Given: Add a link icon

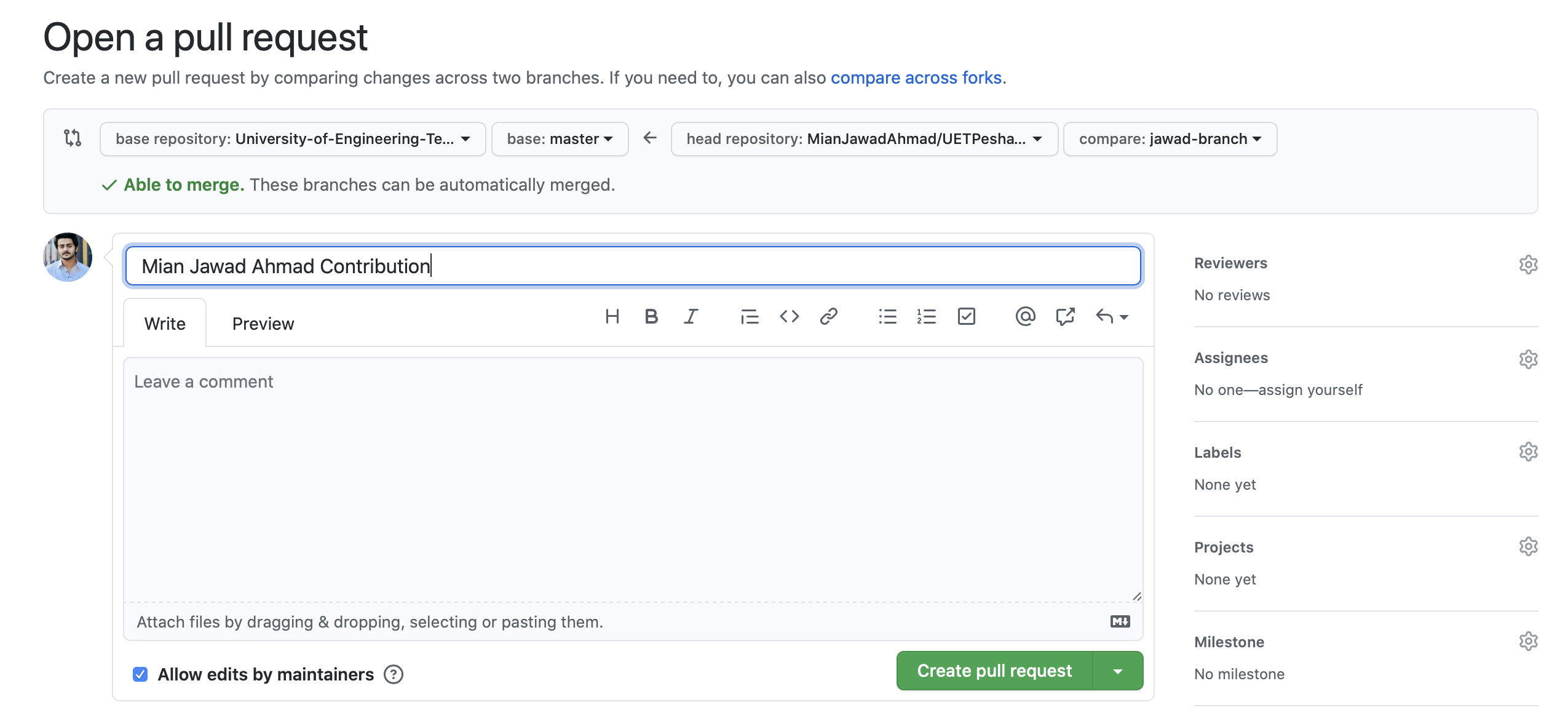Looking at the screenshot, I should pos(828,317).
